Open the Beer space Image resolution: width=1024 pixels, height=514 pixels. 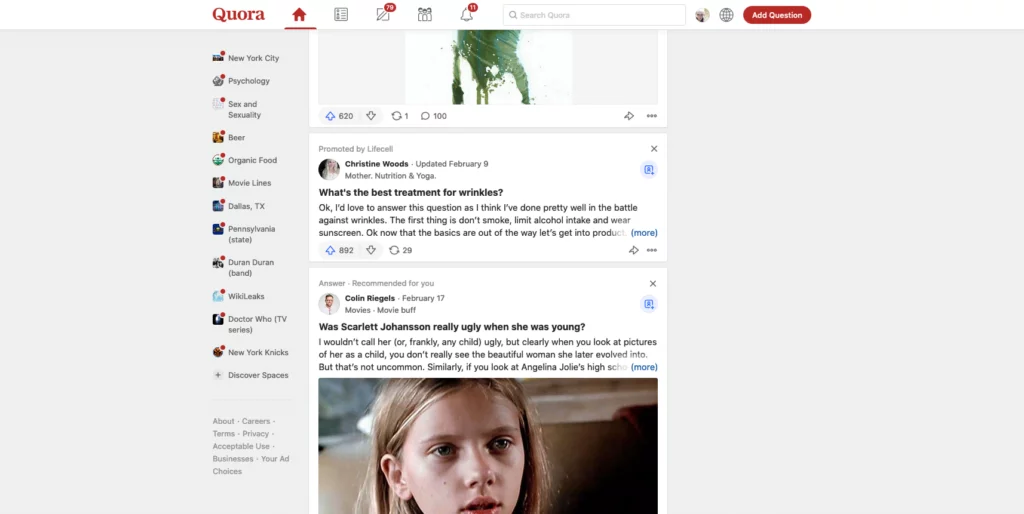[229, 138]
